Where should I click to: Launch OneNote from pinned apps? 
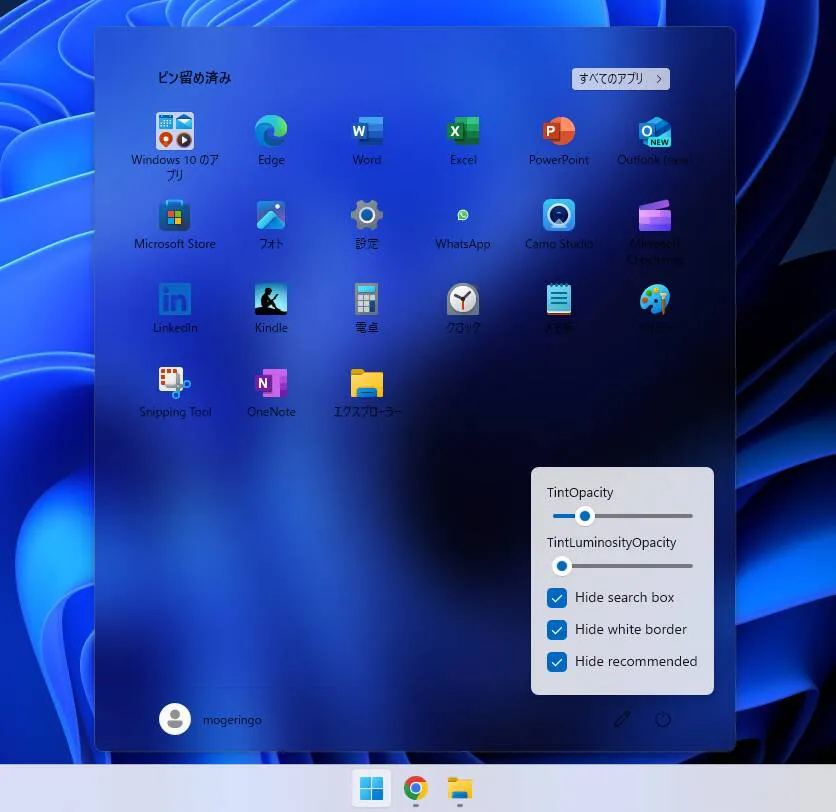[271, 392]
